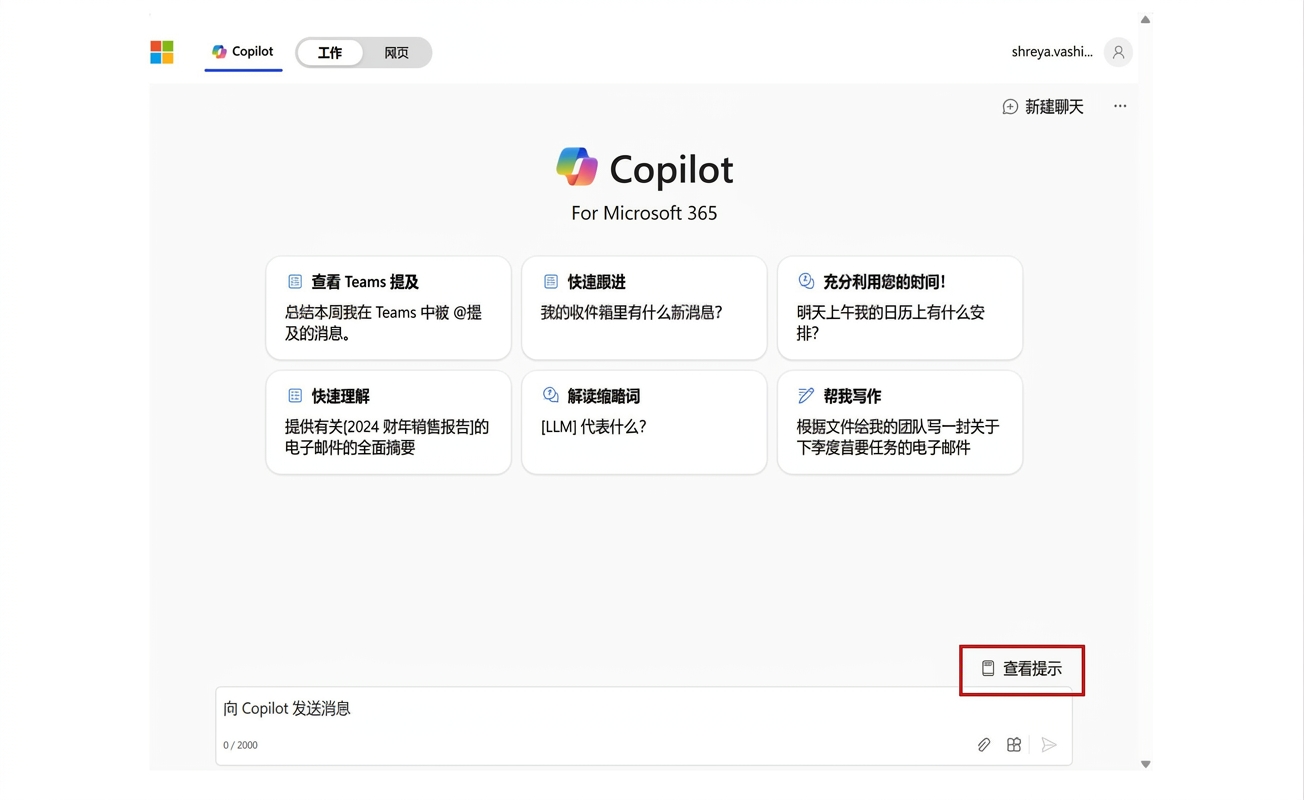Click the Microsoft logo icon
The image size is (1304, 800).
tap(162, 52)
